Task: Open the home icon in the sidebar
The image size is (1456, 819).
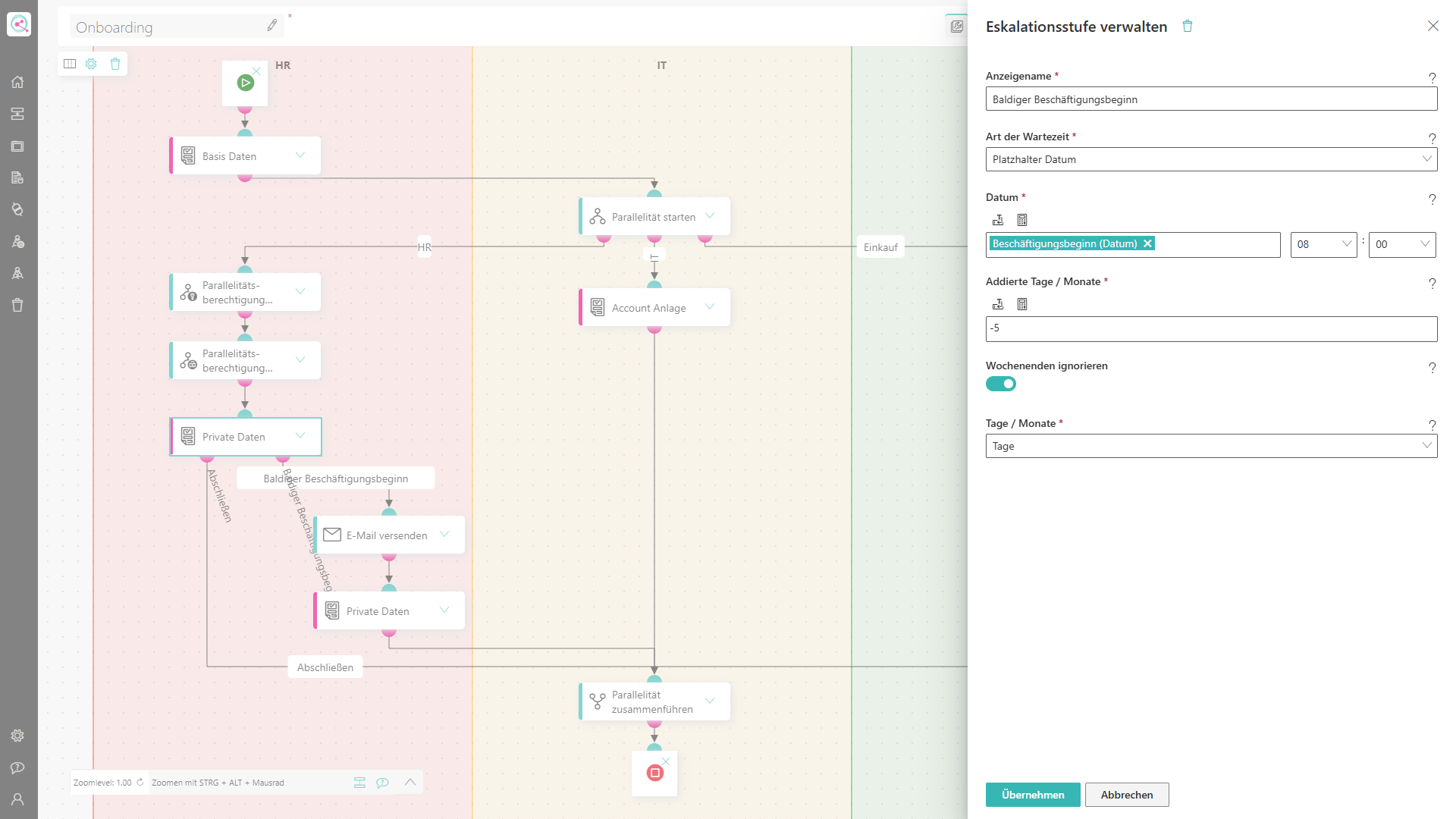Action: click(17, 82)
